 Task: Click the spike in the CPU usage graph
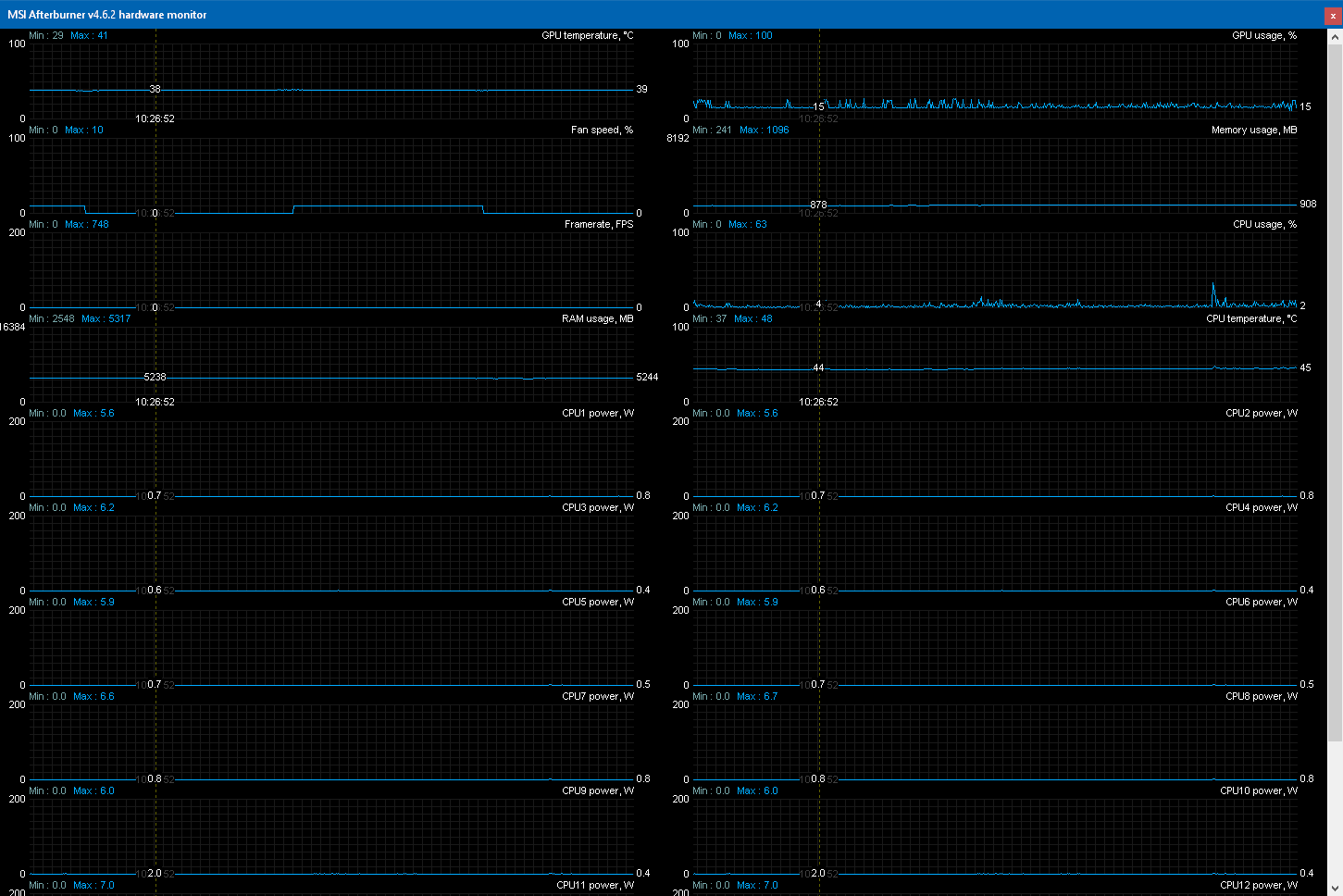(1213, 293)
